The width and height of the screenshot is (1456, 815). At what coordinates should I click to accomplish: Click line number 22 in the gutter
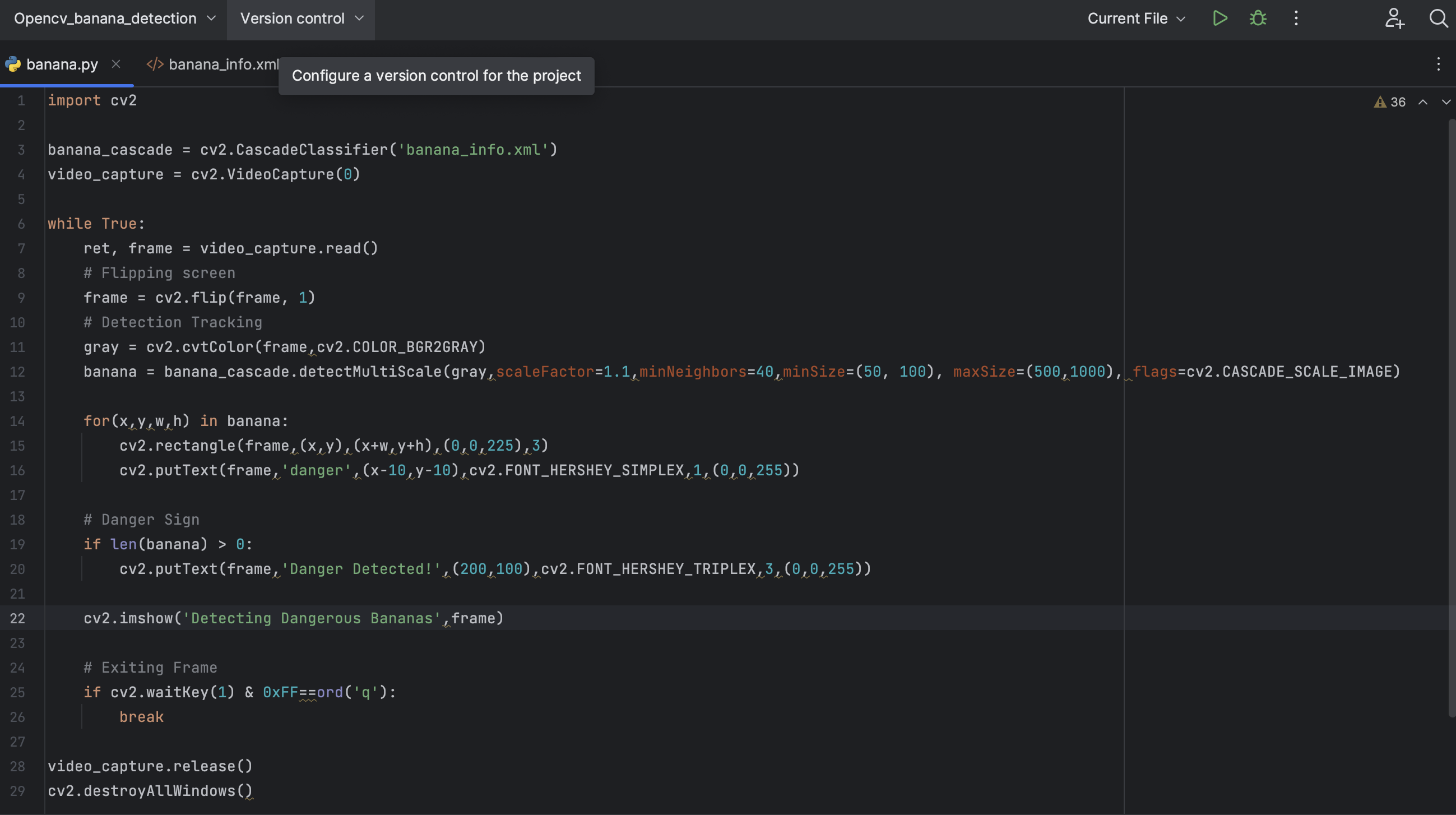click(x=17, y=618)
